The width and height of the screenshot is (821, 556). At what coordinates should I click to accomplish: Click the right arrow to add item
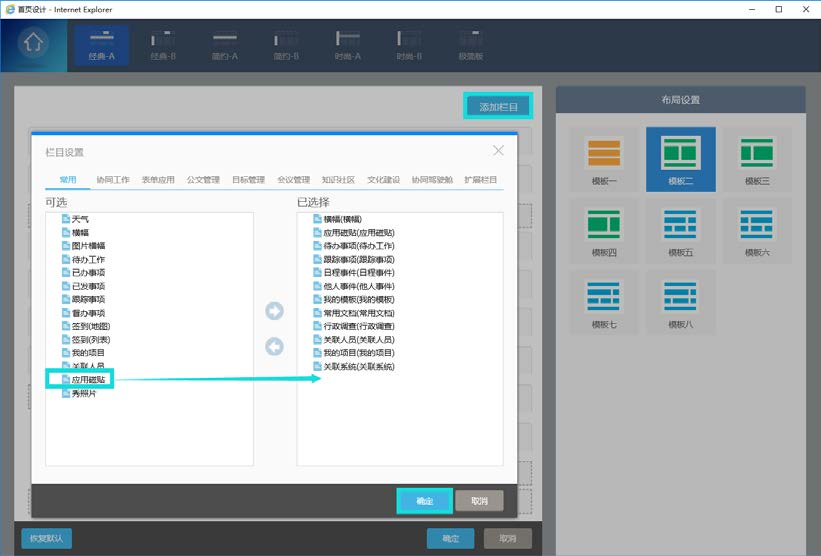tap(275, 312)
